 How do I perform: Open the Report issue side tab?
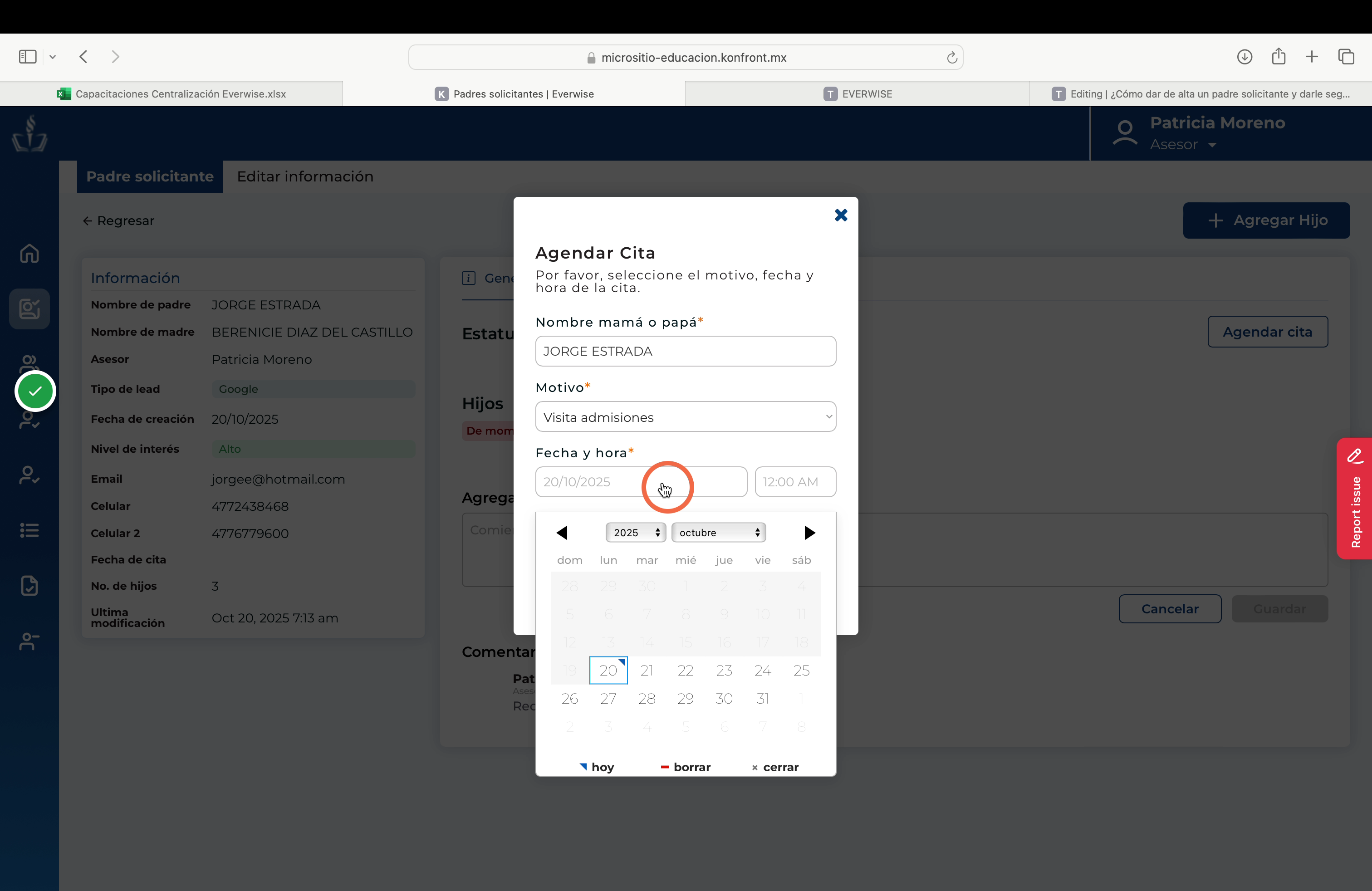tap(1354, 498)
